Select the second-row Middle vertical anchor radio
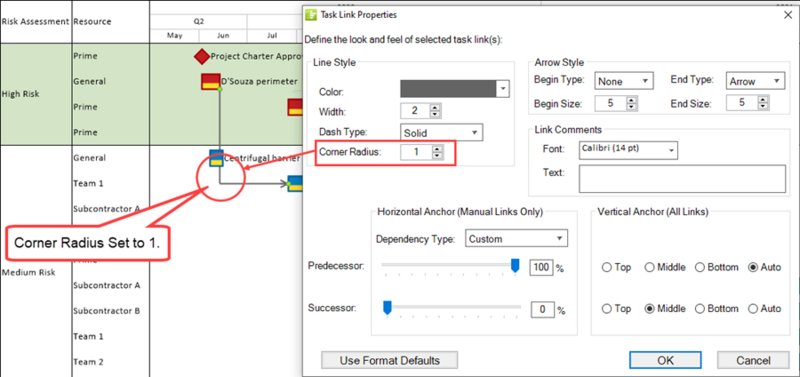 [649, 309]
